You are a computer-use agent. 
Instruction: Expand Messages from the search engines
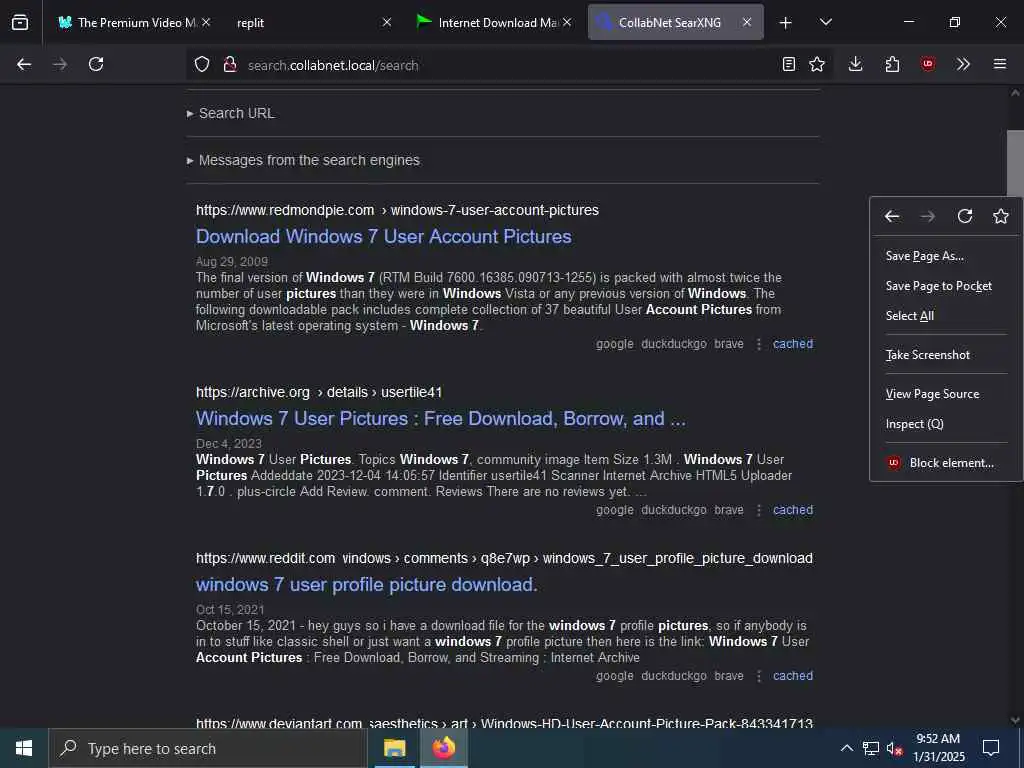coord(303,160)
